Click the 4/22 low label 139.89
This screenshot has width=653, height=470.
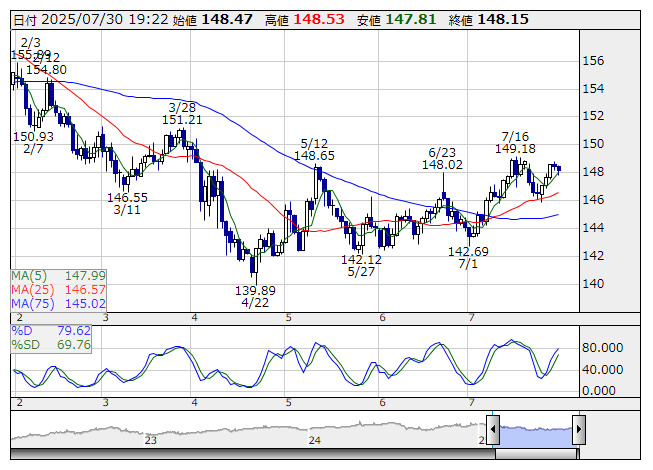(255, 290)
